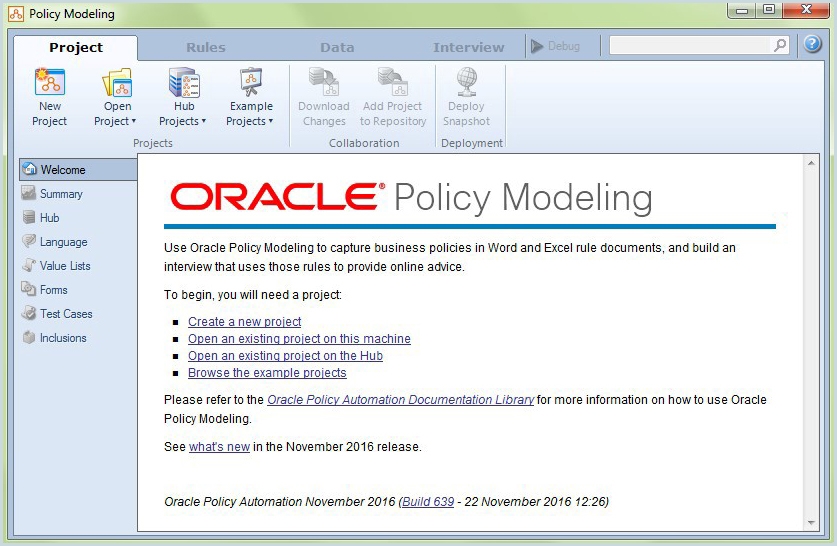The width and height of the screenshot is (837, 546).
Task: Select Inclusions in the sidebar
Action: point(63,338)
